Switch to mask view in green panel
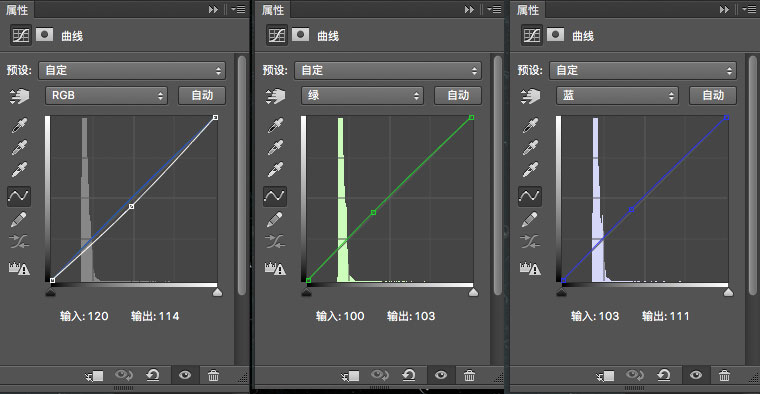 click(x=301, y=35)
